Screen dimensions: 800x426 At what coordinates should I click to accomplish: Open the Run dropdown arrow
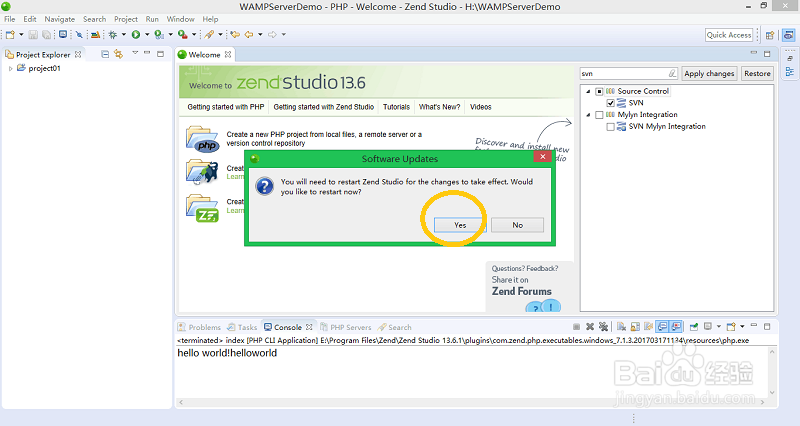coord(147,35)
